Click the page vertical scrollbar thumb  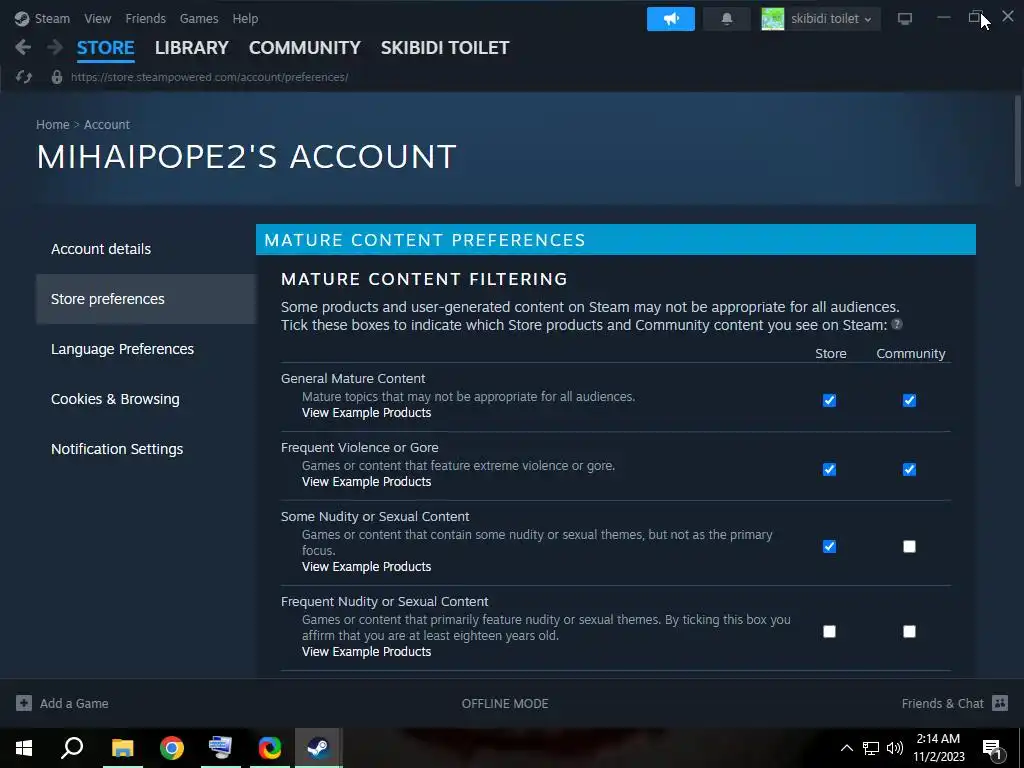(1017, 140)
